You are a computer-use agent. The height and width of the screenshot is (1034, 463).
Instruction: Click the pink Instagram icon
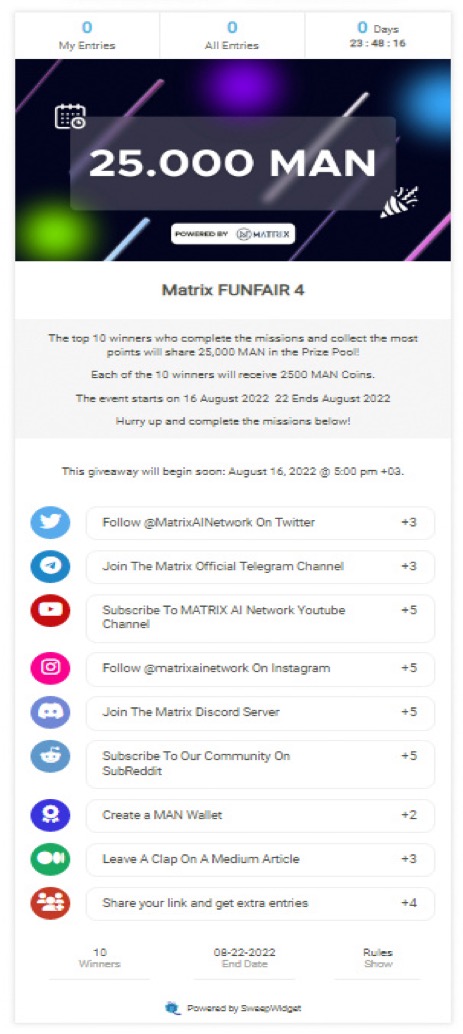click(x=50, y=668)
